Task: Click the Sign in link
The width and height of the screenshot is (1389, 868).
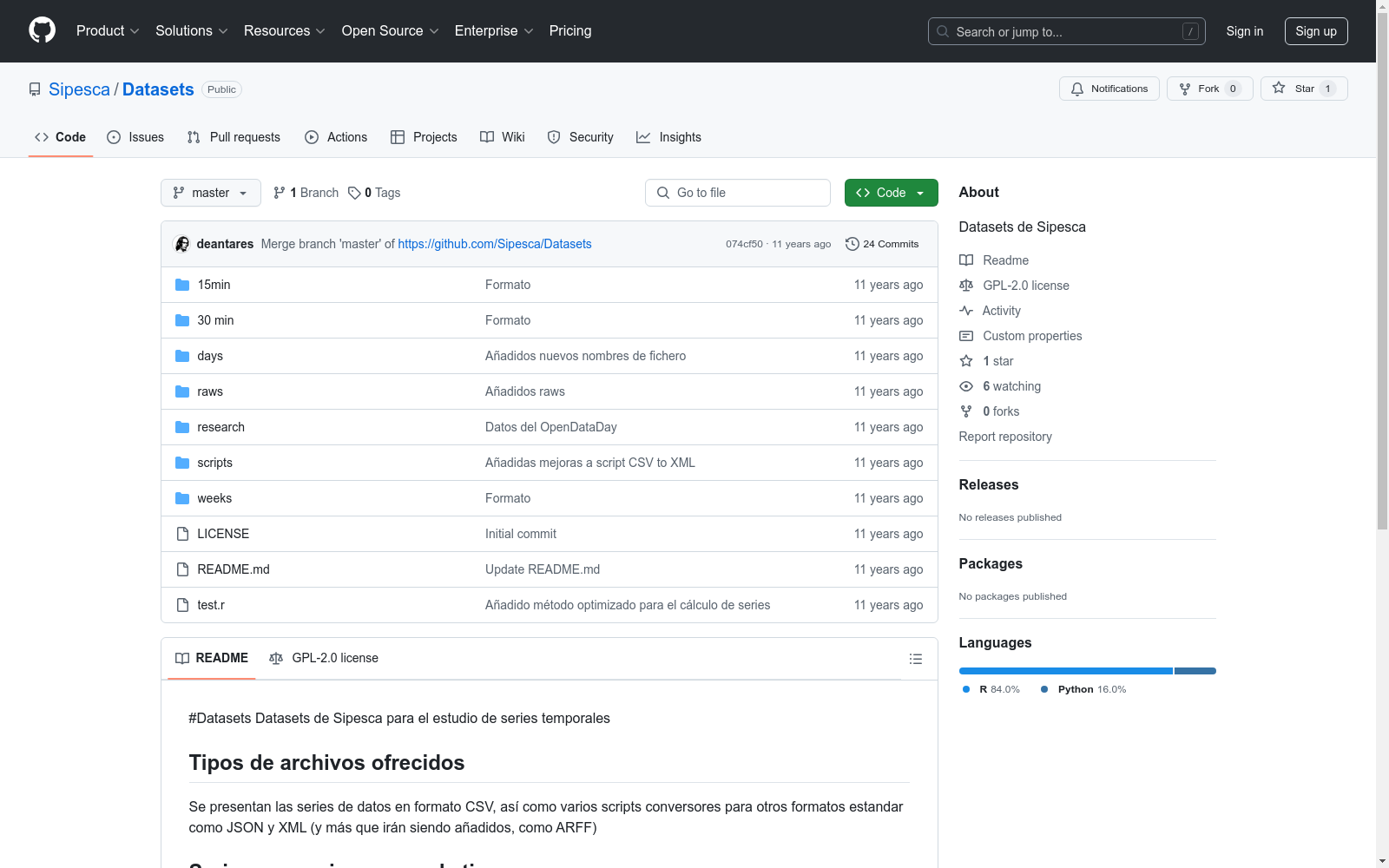Action: 1245,31
